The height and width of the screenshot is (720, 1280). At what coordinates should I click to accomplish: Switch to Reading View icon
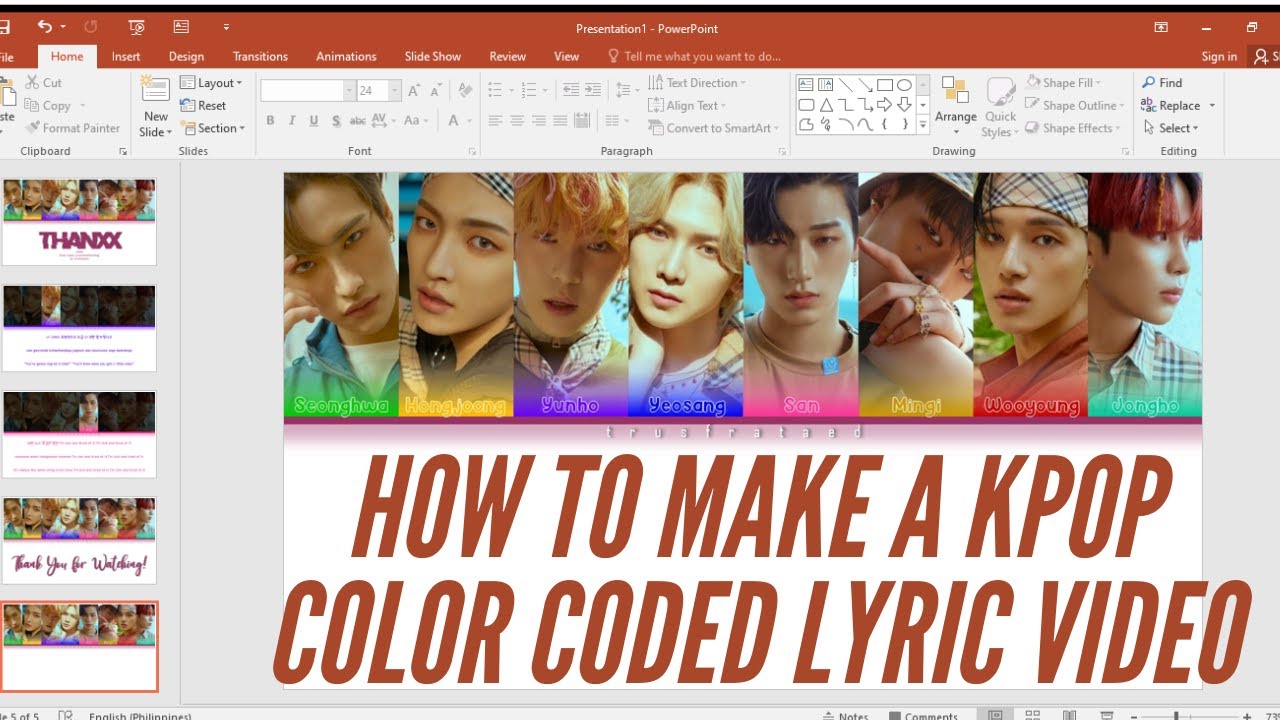(1070, 715)
